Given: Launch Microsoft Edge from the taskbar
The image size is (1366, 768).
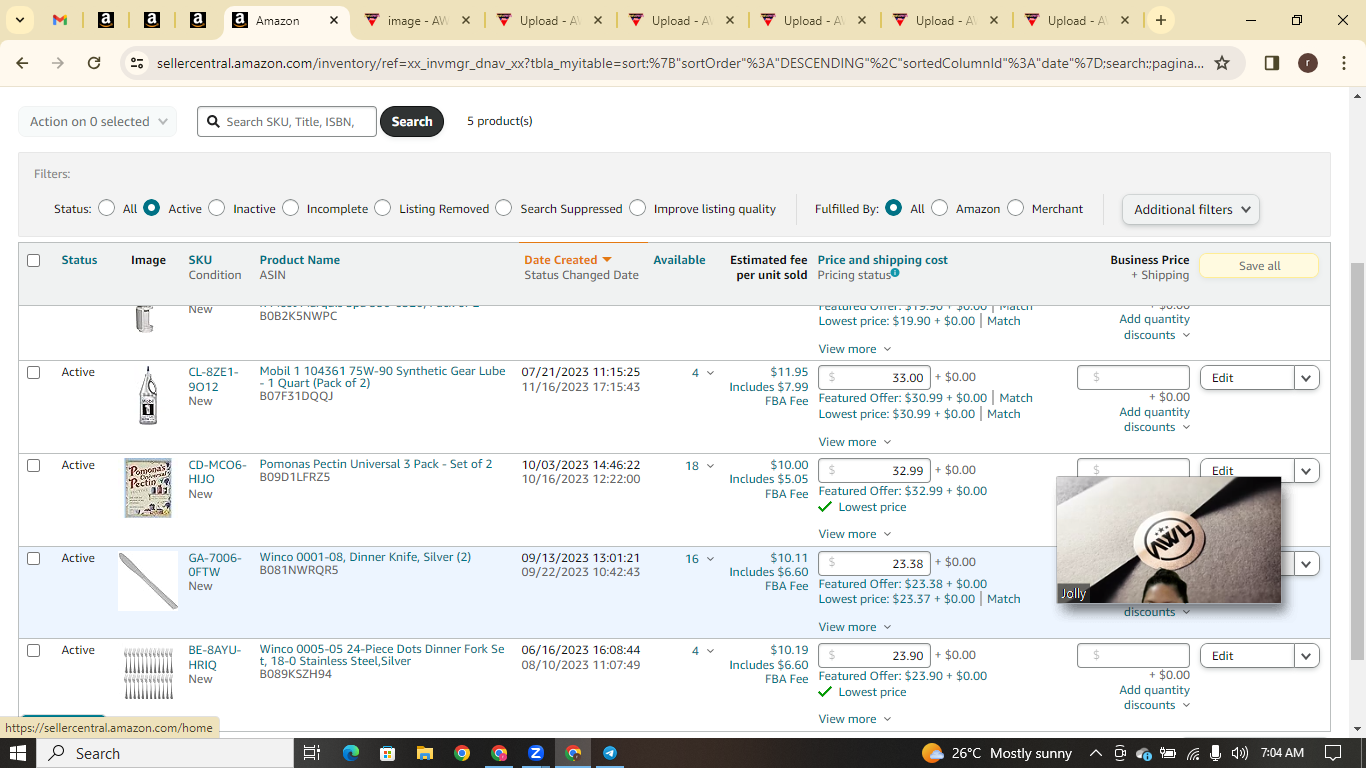Looking at the screenshot, I should pos(350,753).
